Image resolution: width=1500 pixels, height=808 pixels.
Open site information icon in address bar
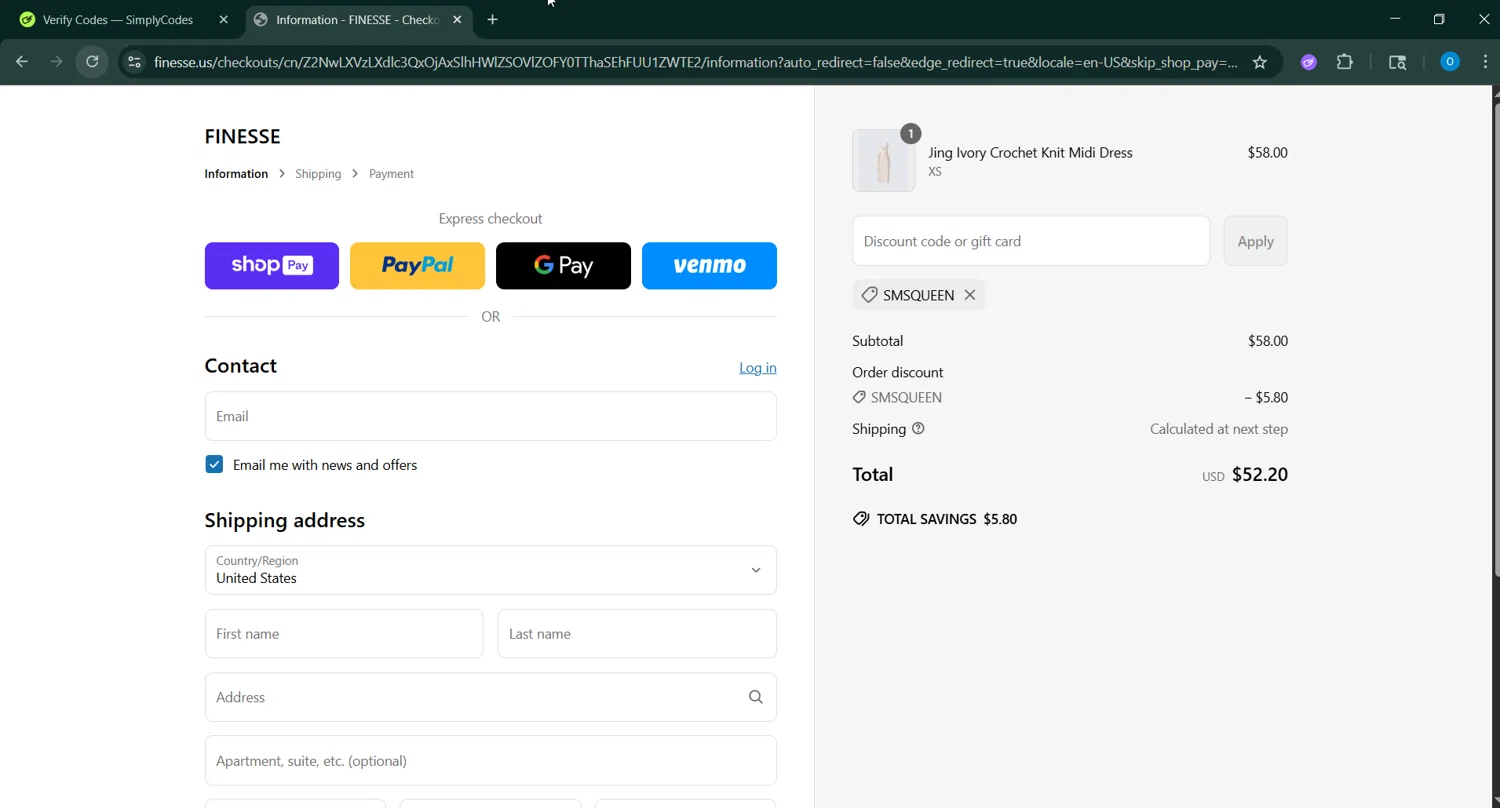134,62
